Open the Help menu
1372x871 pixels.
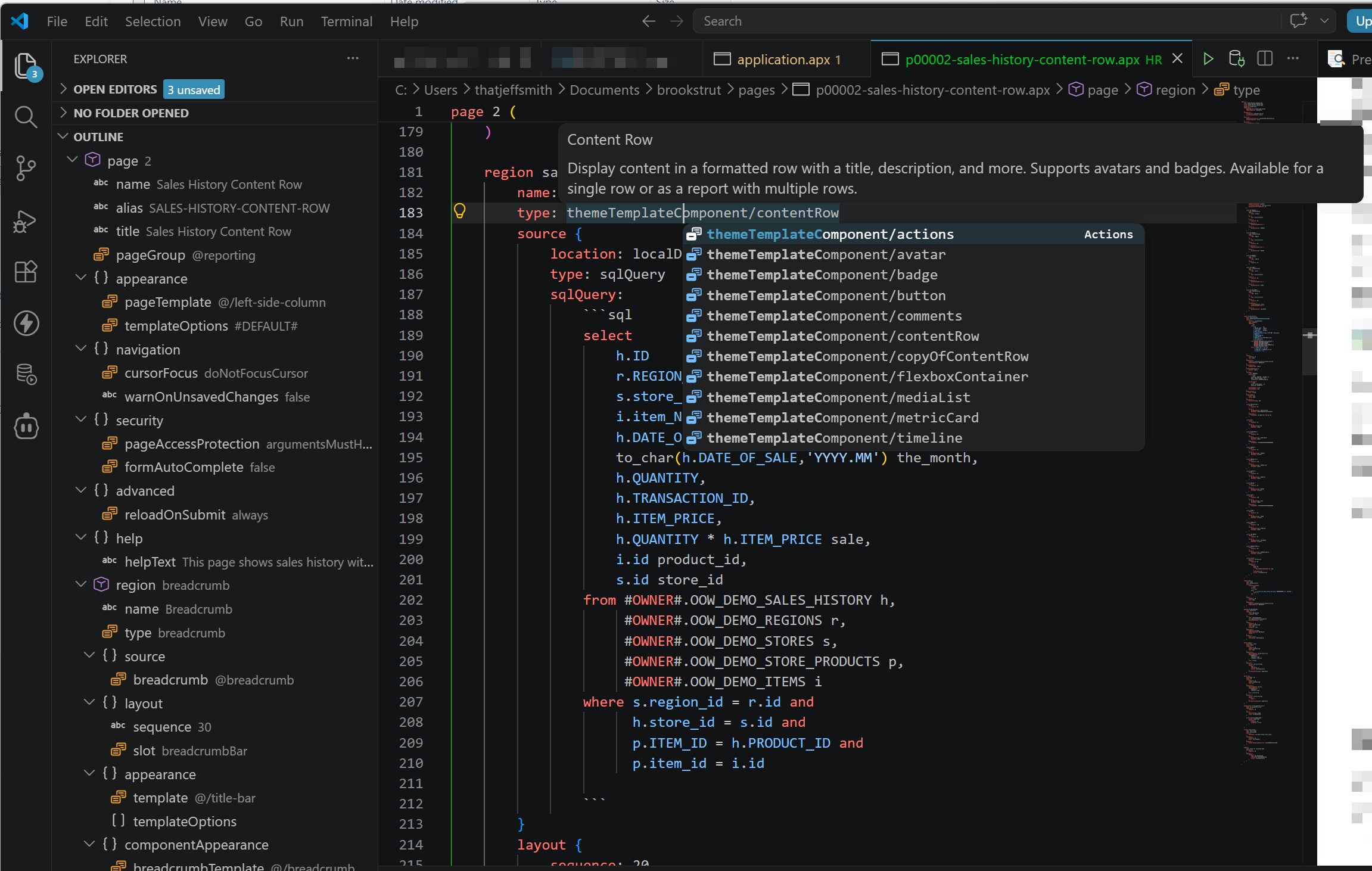(x=404, y=21)
